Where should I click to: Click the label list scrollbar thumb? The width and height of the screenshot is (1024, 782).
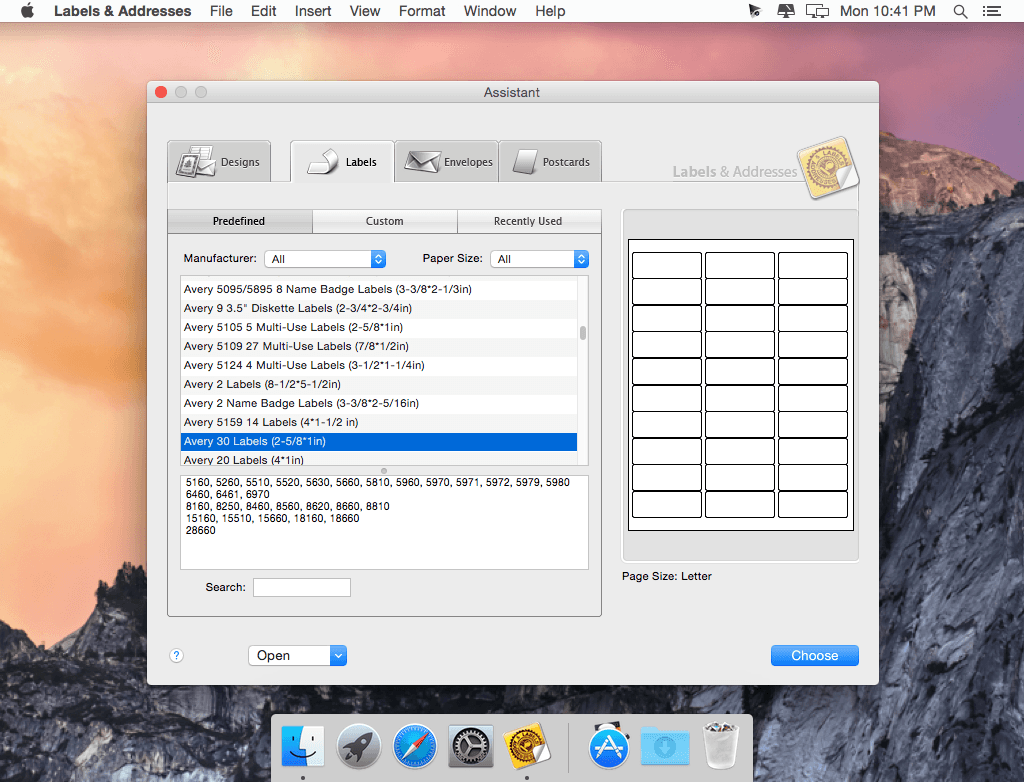pos(583,333)
